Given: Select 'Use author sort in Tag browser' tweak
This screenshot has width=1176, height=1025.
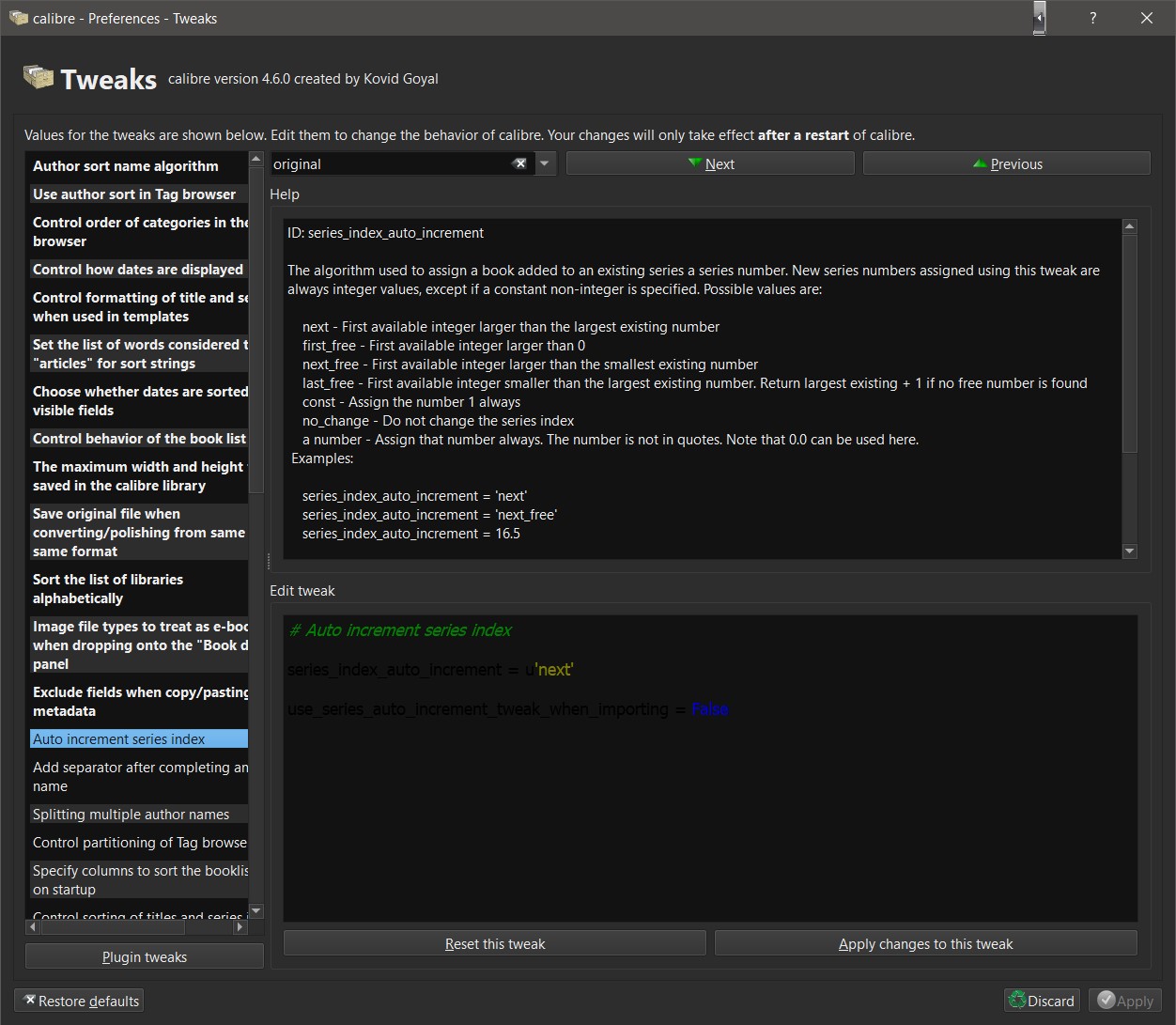Looking at the screenshot, I should tap(139, 194).
